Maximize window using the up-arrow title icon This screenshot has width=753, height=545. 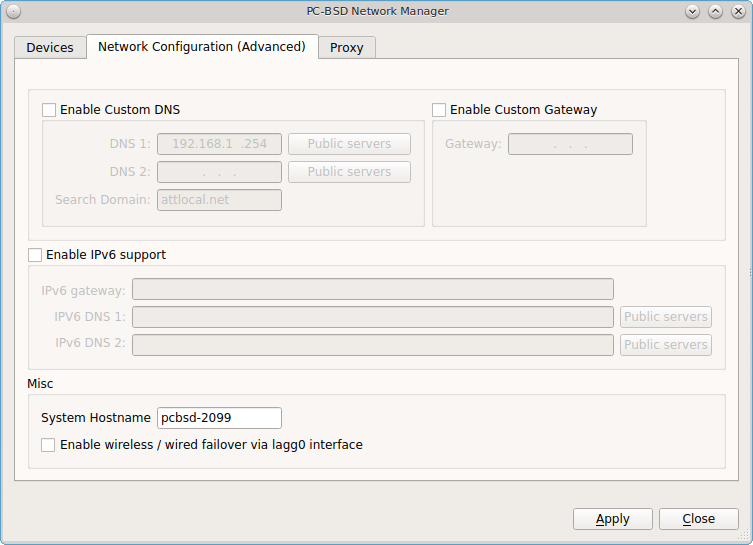tap(715, 12)
